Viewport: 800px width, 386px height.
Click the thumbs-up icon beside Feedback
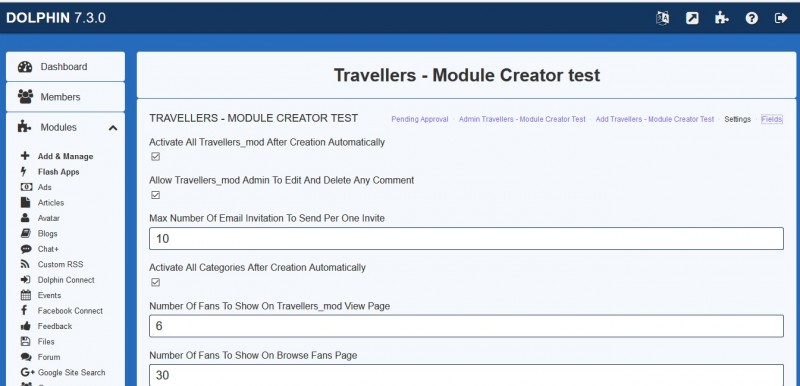[26, 326]
